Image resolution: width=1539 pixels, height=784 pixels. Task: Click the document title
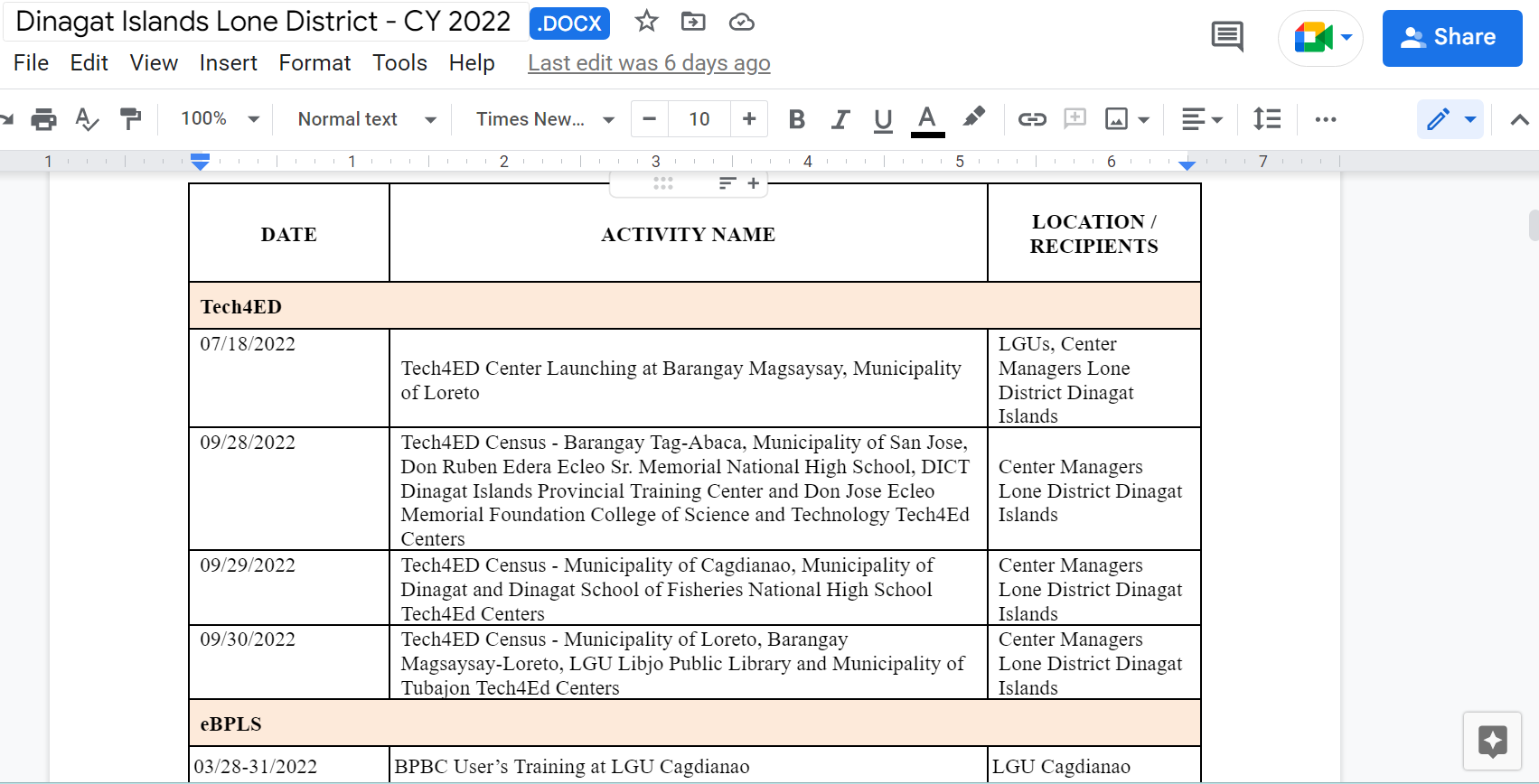click(263, 22)
